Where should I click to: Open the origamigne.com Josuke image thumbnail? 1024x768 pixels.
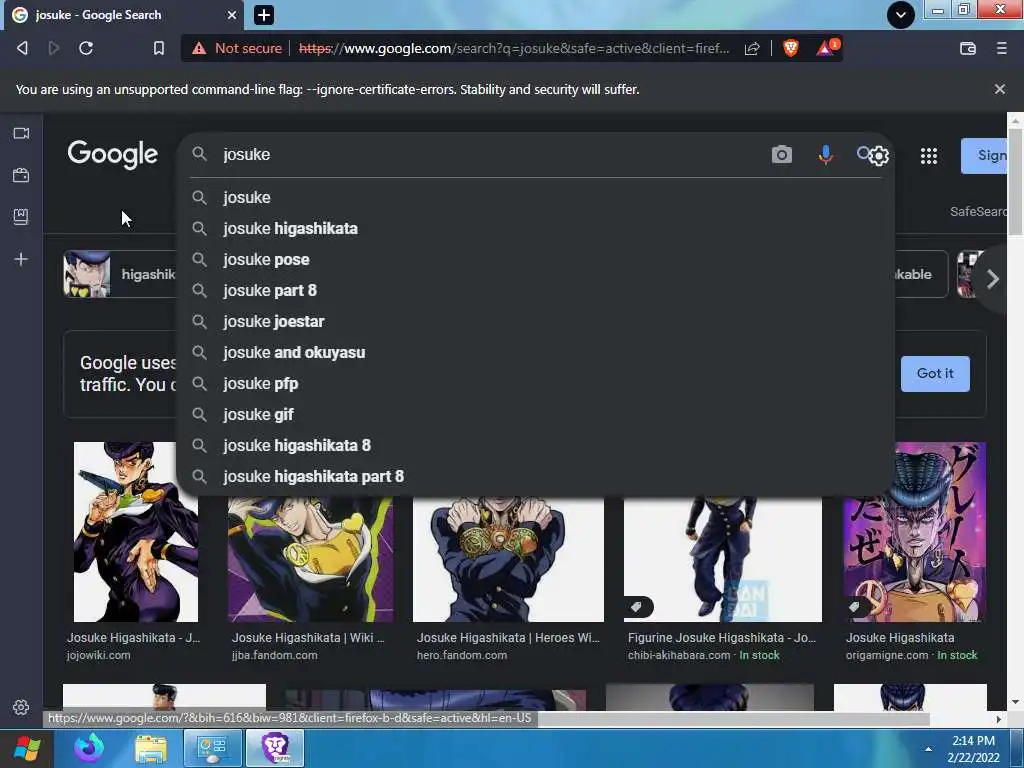coord(914,532)
